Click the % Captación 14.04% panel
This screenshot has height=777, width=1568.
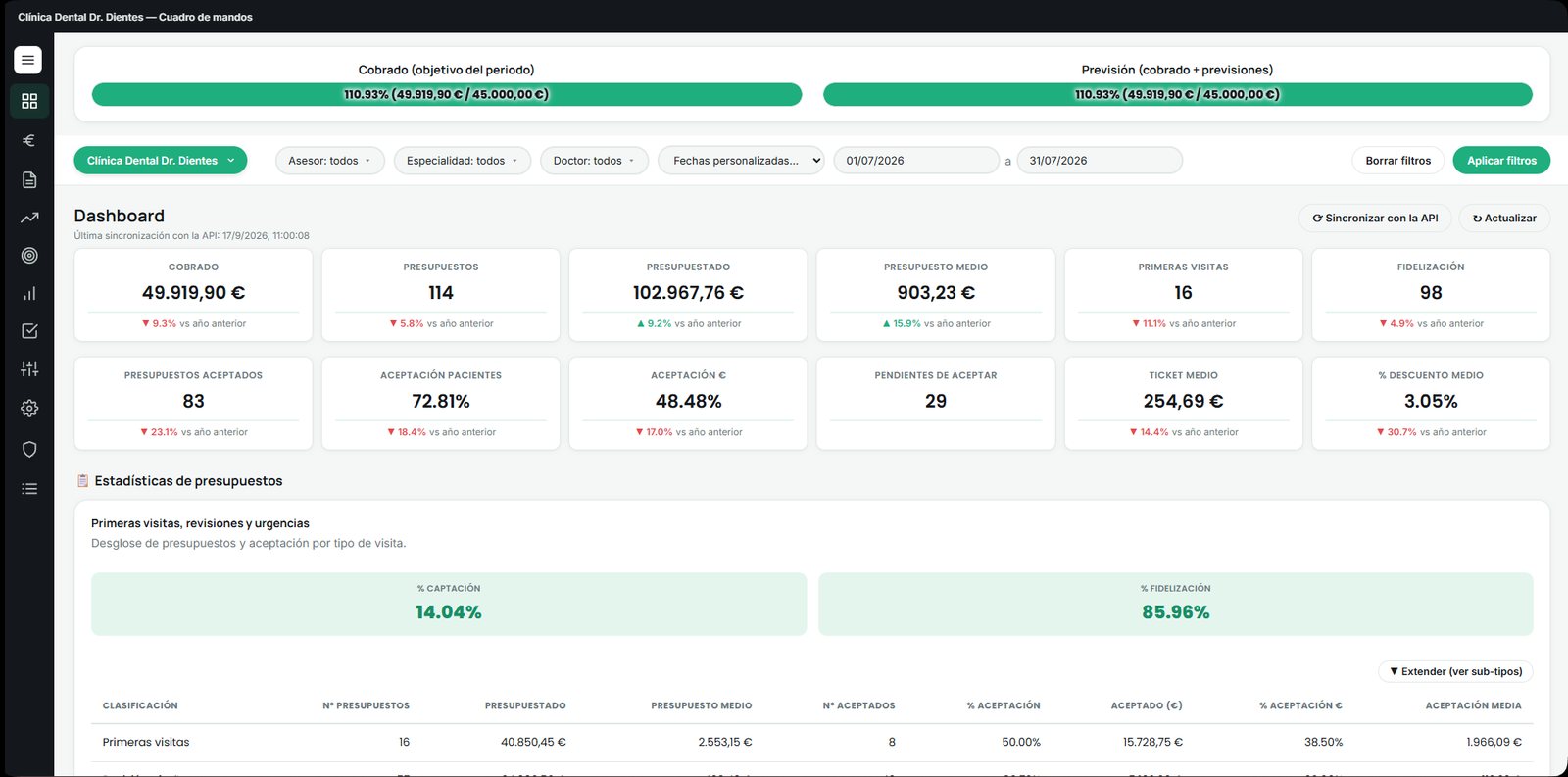[449, 604]
